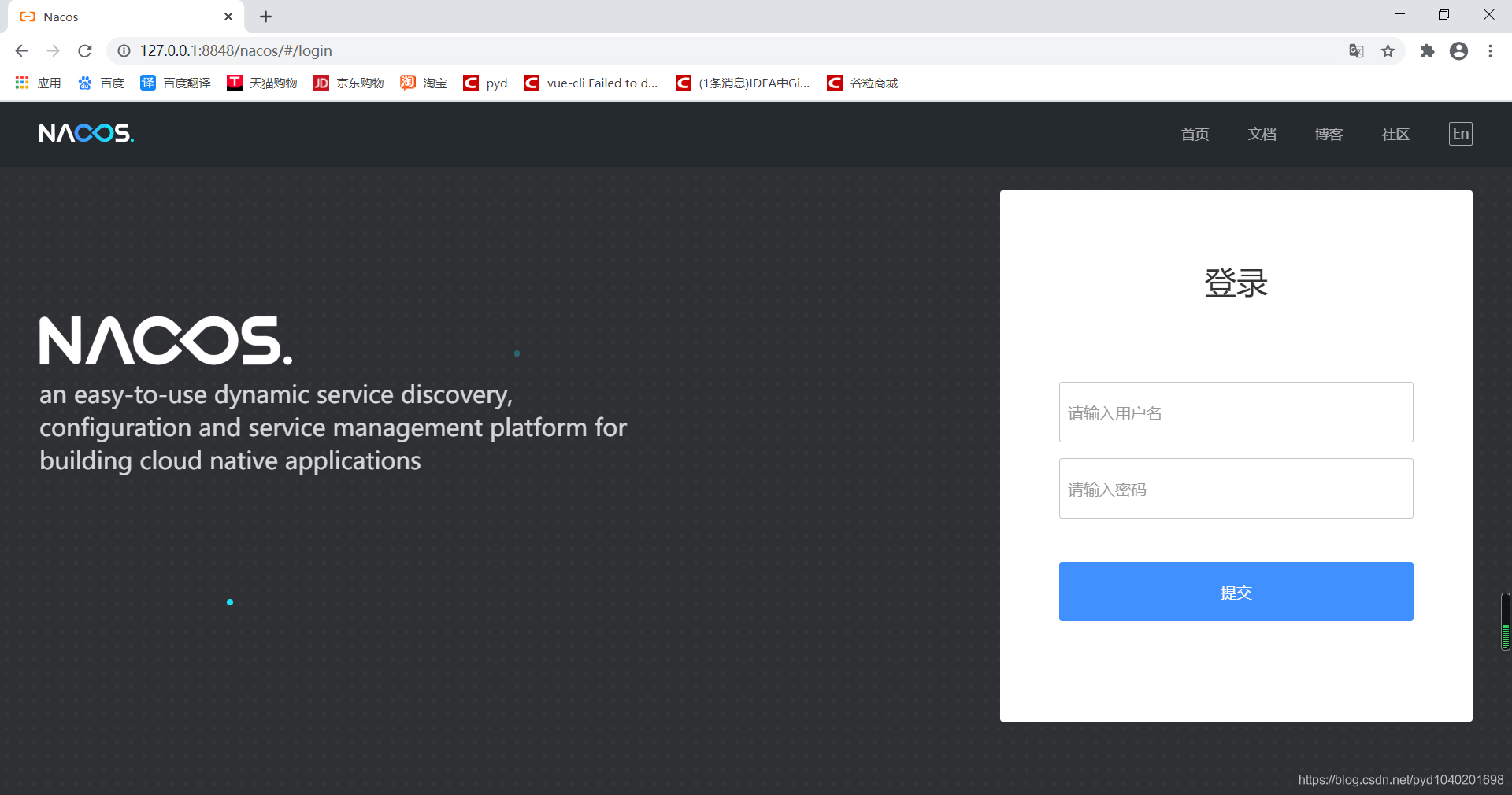1512x795 pixels.
Task: Open the Chrome profile avatar
Action: click(x=1458, y=50)
